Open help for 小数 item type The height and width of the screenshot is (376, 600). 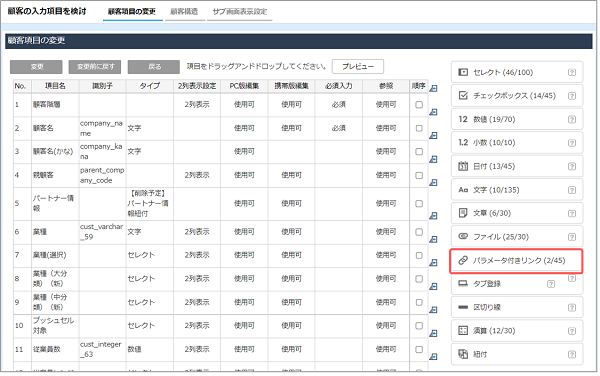[x=572, y=143]
